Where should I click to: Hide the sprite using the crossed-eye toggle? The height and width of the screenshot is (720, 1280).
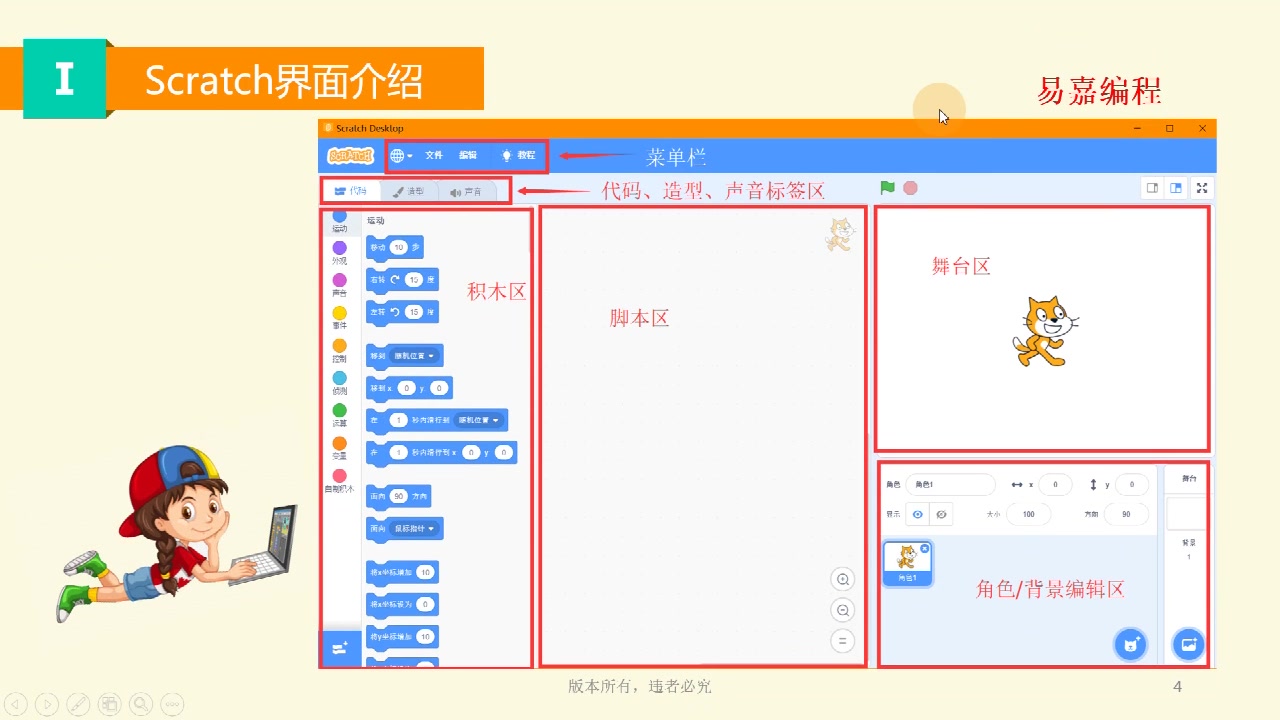pyautogui.click(x=941, y=514)
